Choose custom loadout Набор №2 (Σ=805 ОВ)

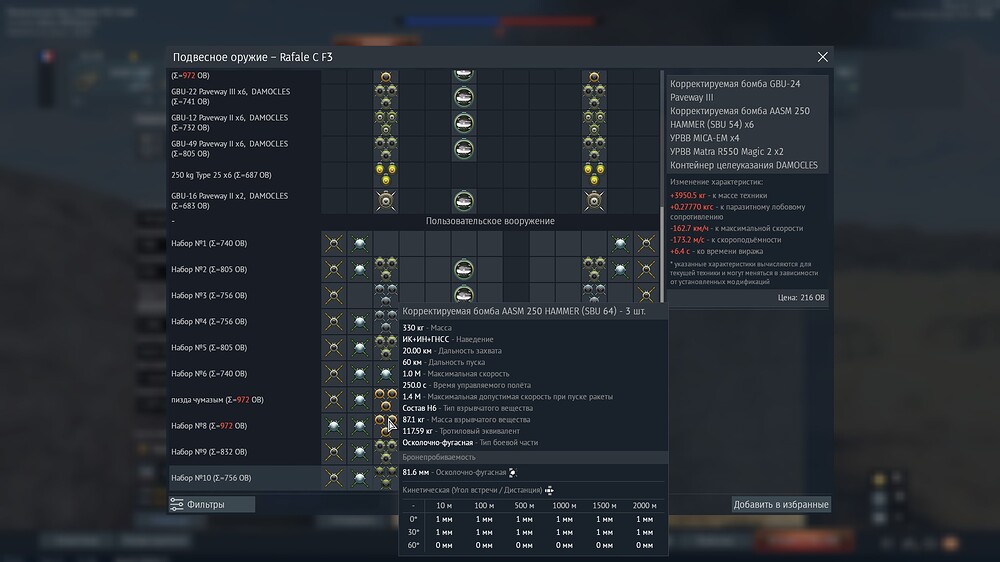(x=209, y=269)
